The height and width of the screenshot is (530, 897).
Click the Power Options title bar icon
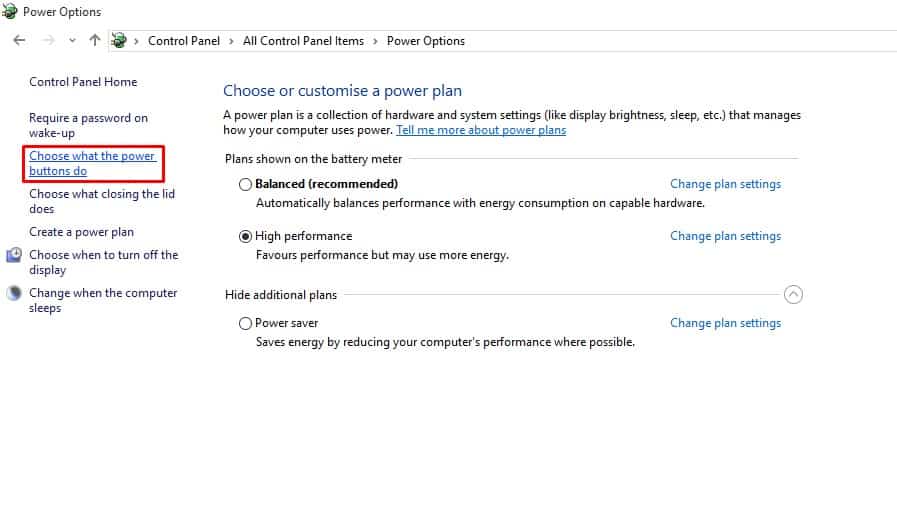(10, 12)
